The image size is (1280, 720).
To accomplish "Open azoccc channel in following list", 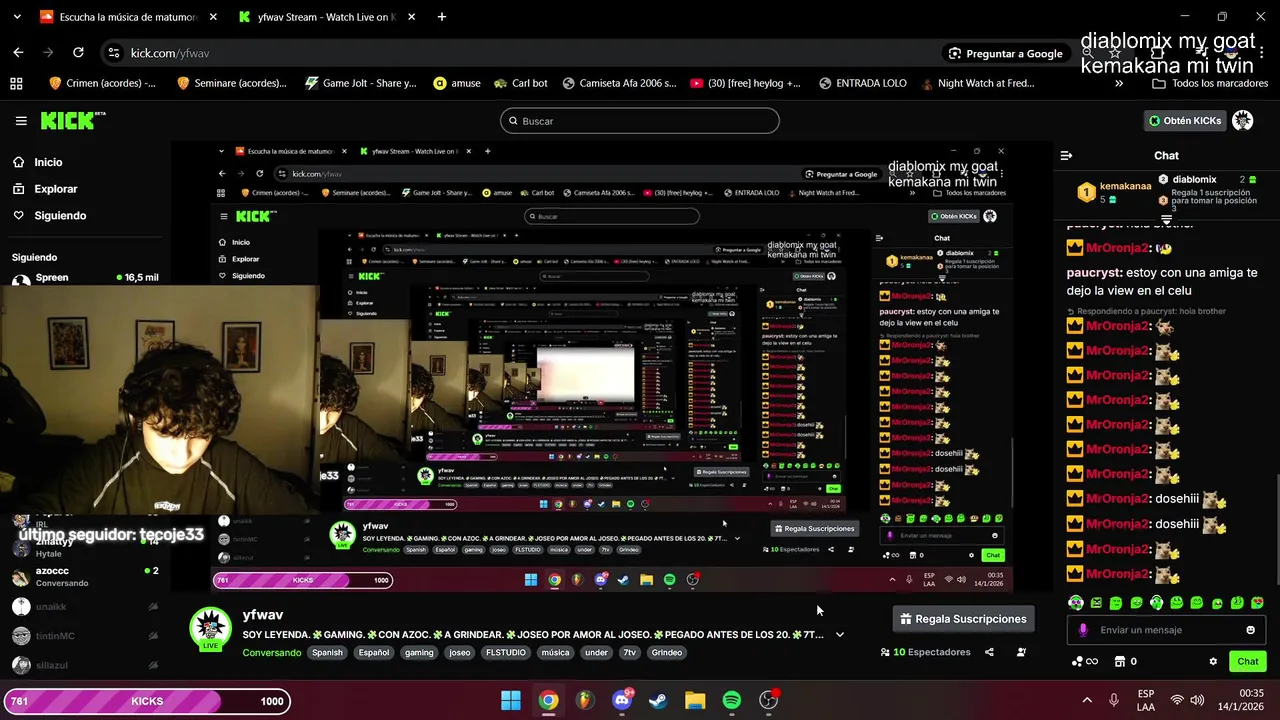I will click(85, 576).
